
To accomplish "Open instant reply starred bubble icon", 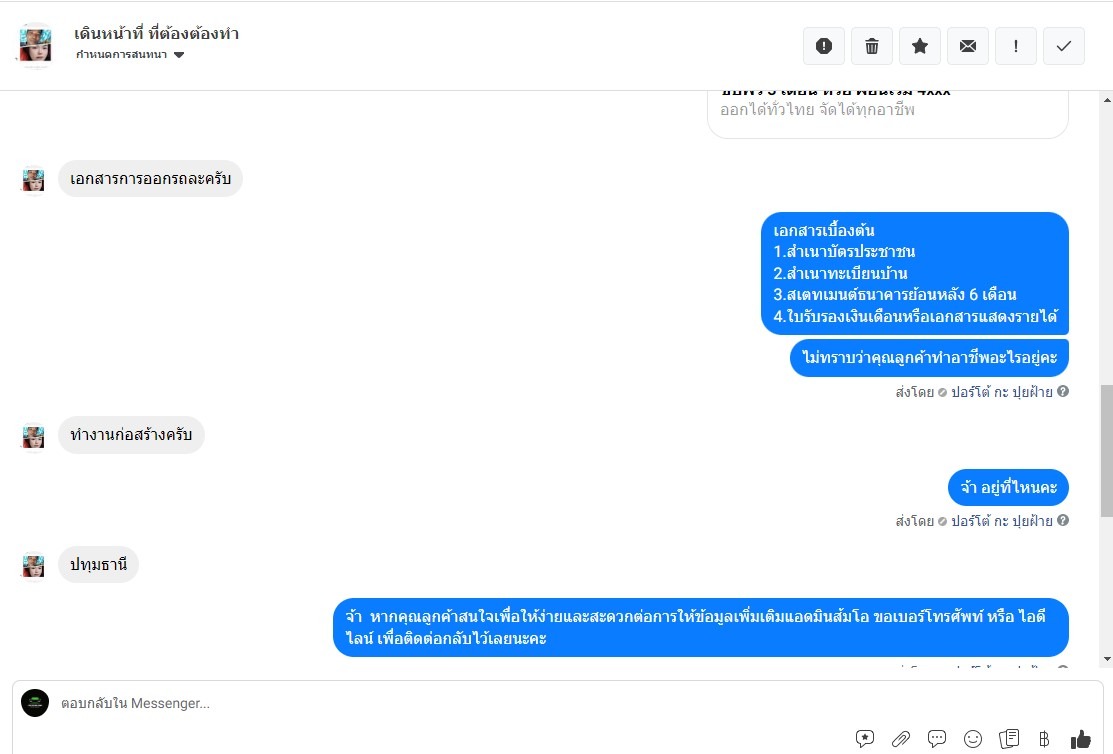I will click(x=865, y=739).
